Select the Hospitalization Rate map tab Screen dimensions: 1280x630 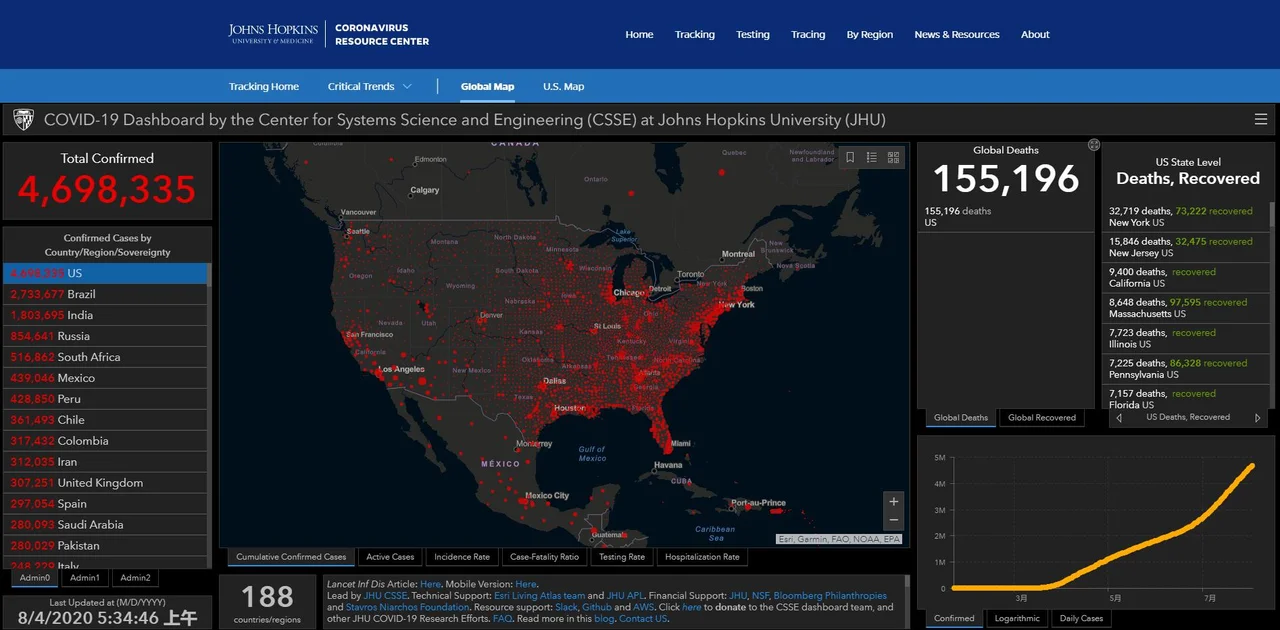[x=702, y=557]
